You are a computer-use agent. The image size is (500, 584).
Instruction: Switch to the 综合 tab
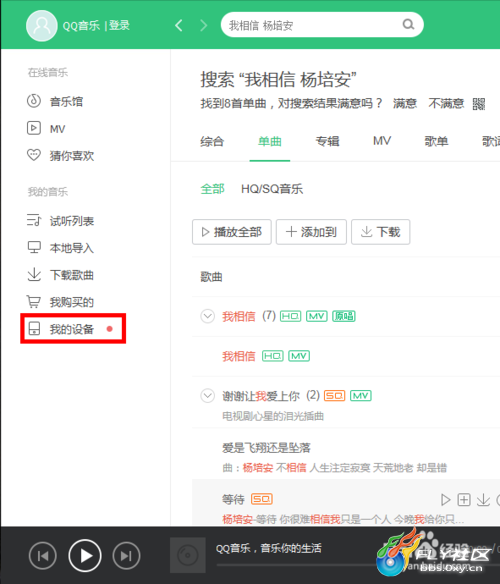pos(212,141)
